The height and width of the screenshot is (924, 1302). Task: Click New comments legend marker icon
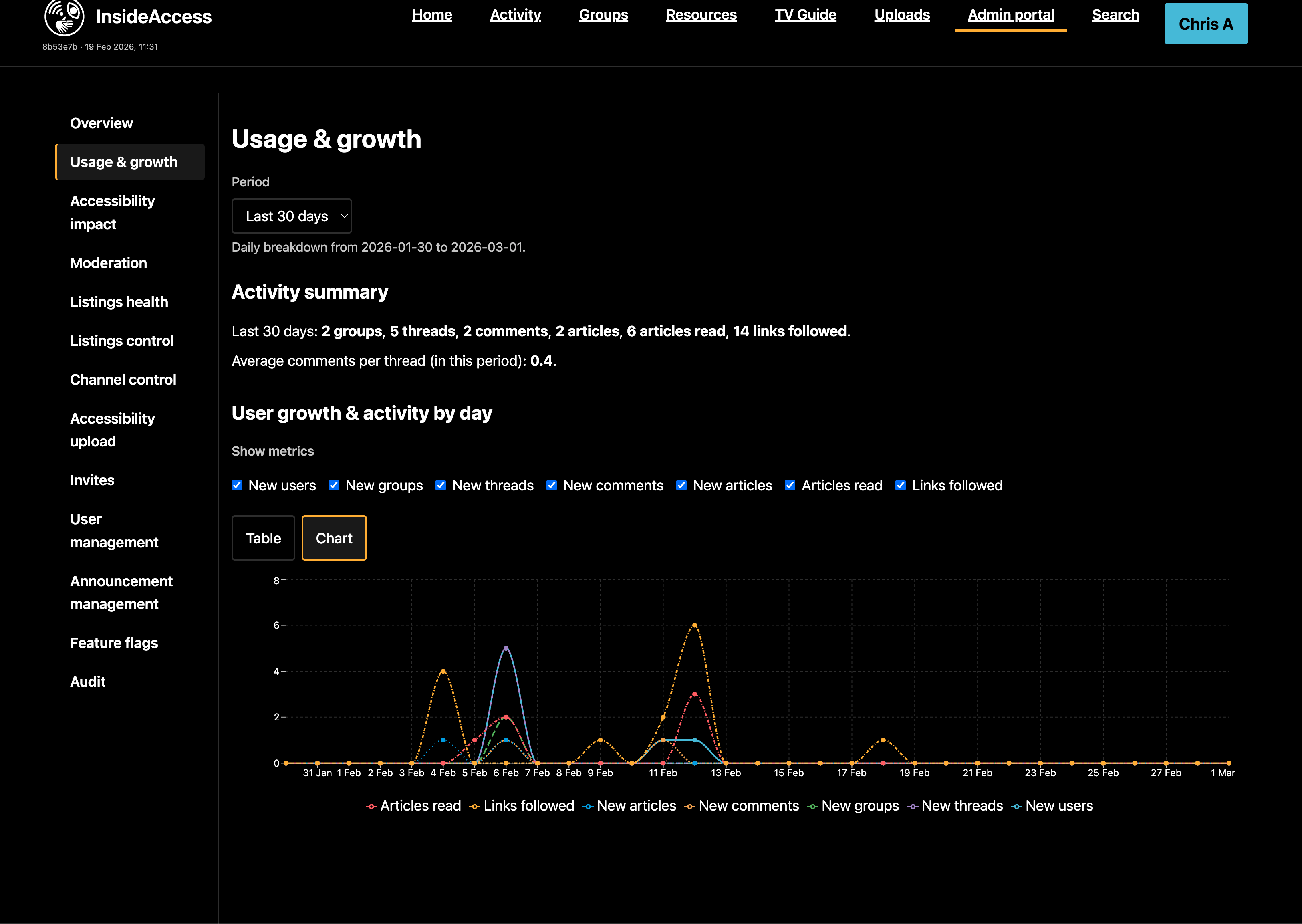[x=689, y=807]
